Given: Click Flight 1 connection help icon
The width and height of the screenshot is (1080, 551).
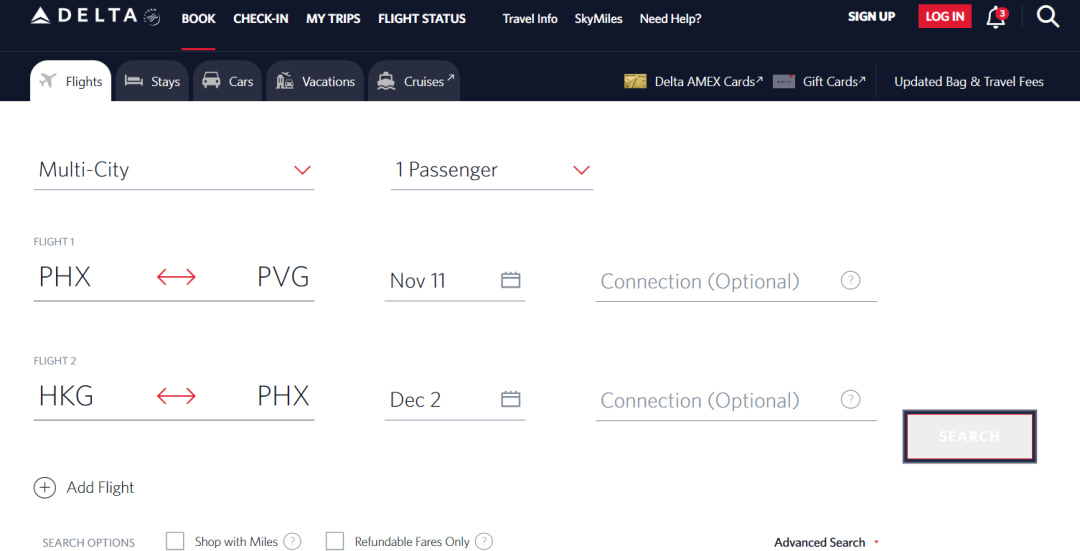Looking at the screenshot, I should tap(850, 280).
